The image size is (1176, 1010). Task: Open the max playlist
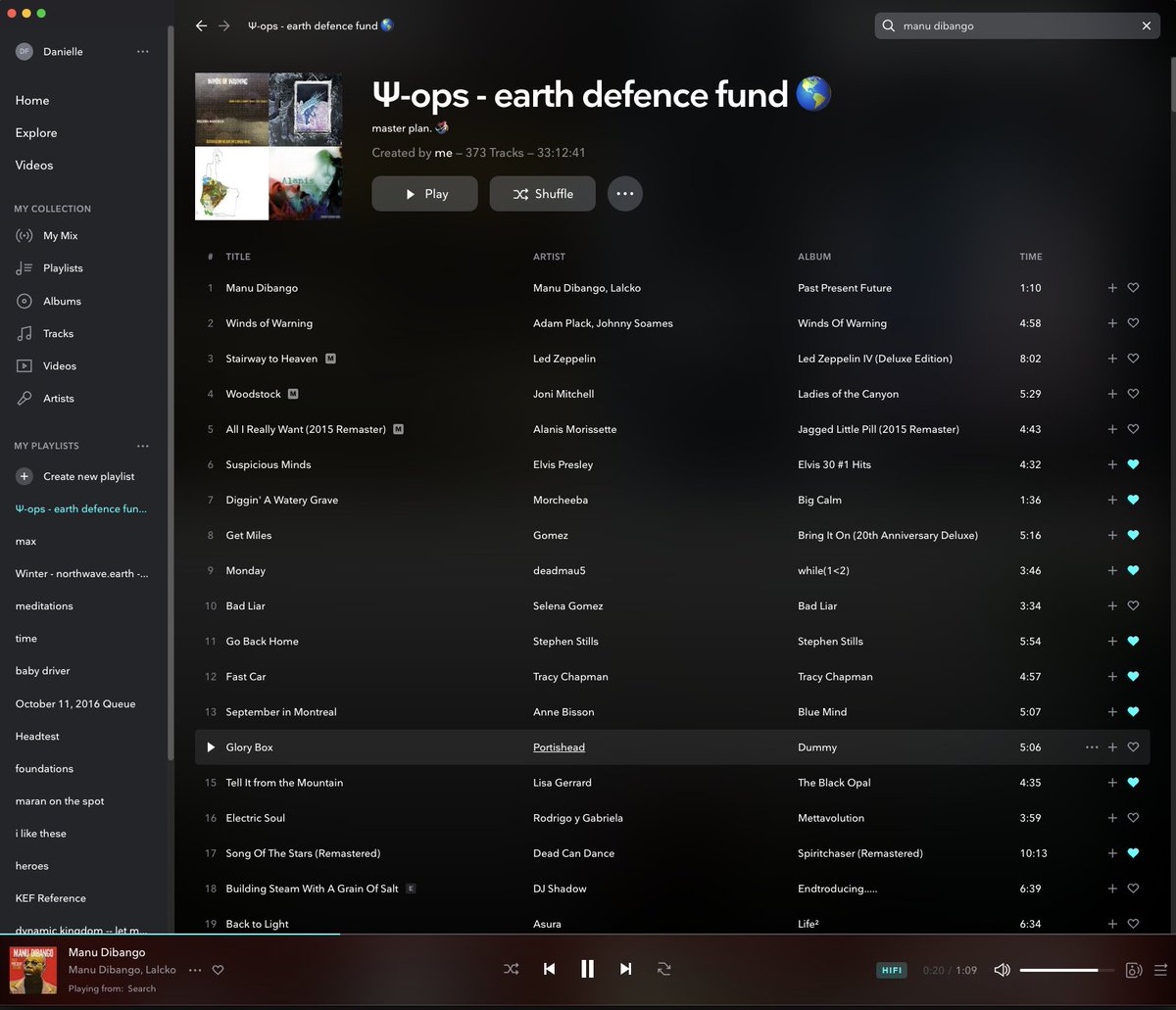point(25,541)
